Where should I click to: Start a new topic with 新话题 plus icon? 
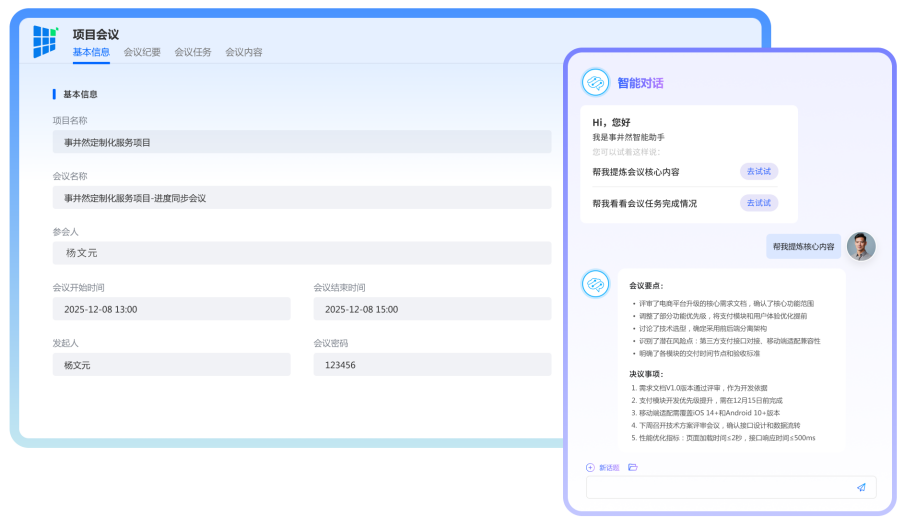tap(590, 467)
